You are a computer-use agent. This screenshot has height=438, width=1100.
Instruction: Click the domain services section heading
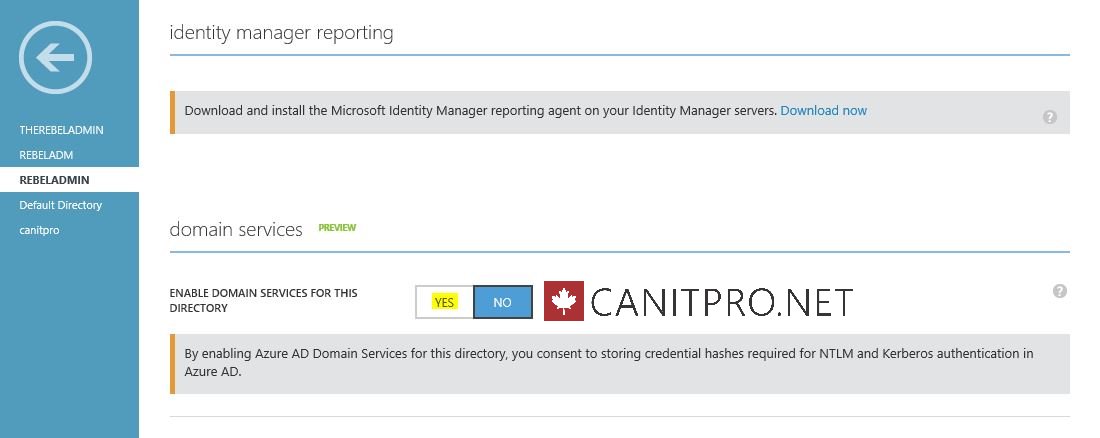236,230
